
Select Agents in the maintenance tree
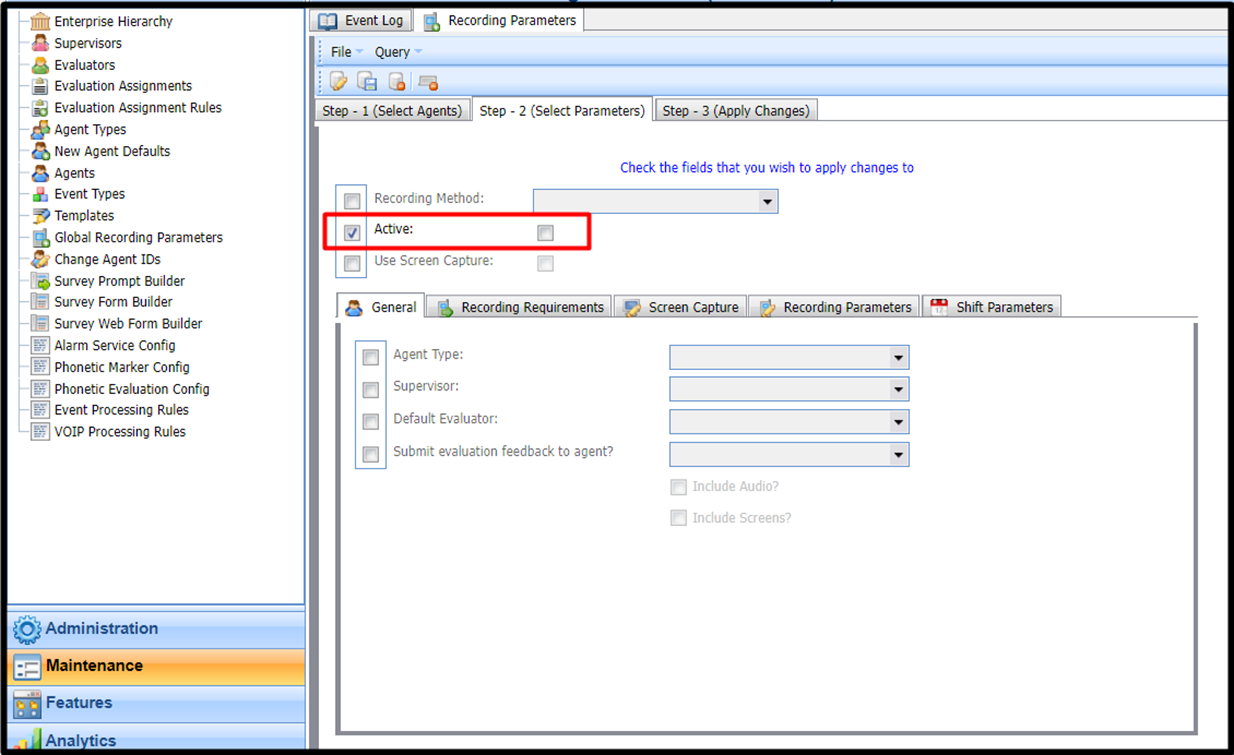tap(75, 173)
